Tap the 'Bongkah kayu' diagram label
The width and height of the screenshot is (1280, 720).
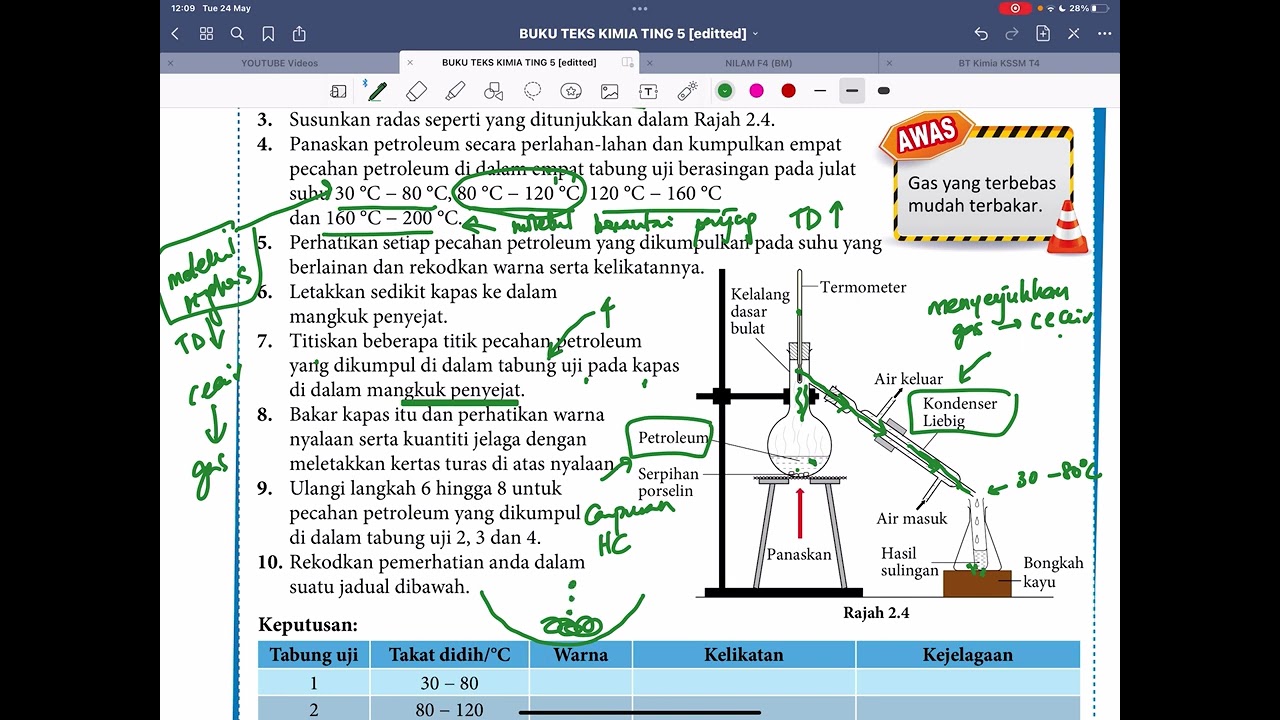click(x=1053, y=572)
